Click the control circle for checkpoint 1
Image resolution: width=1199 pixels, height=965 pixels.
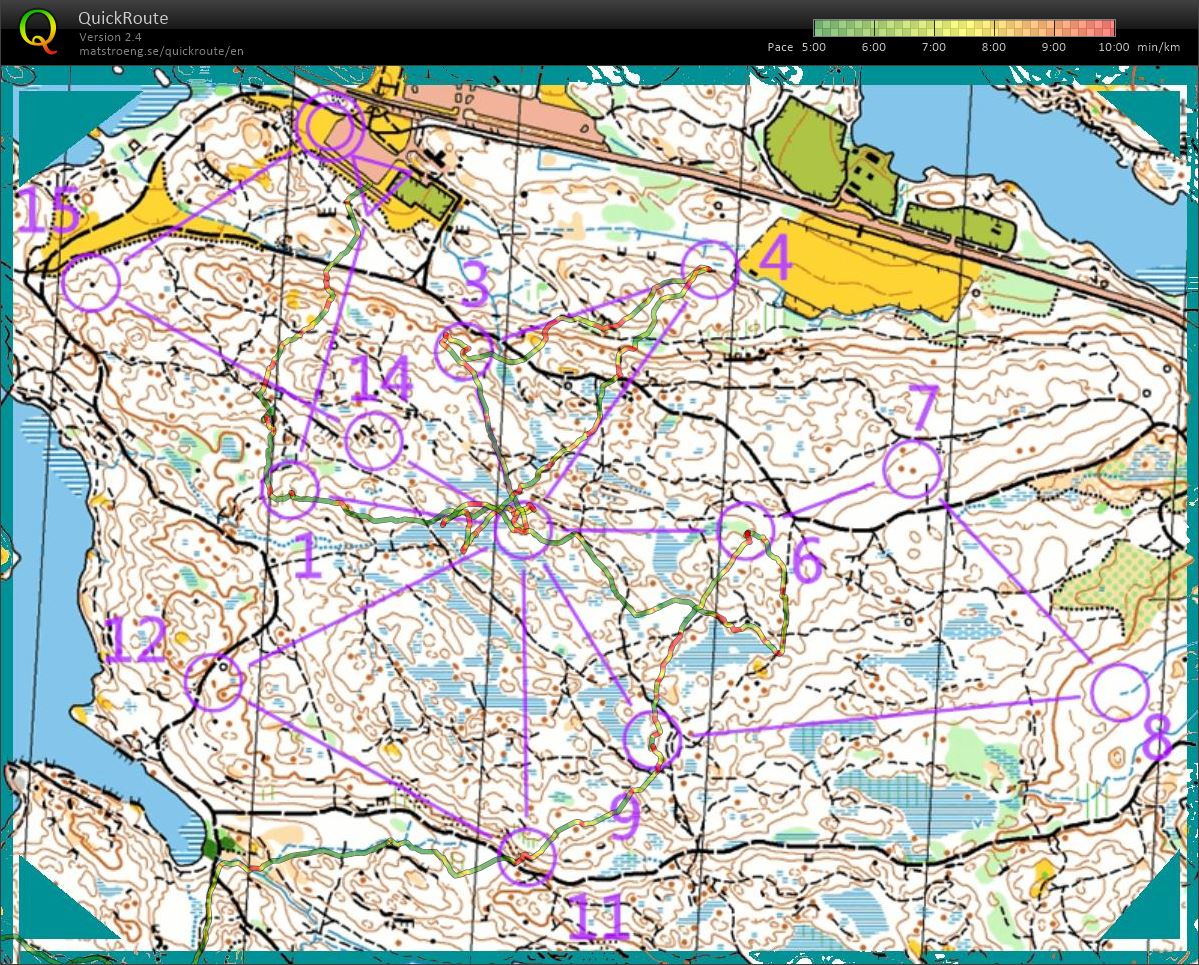point(290,490)
